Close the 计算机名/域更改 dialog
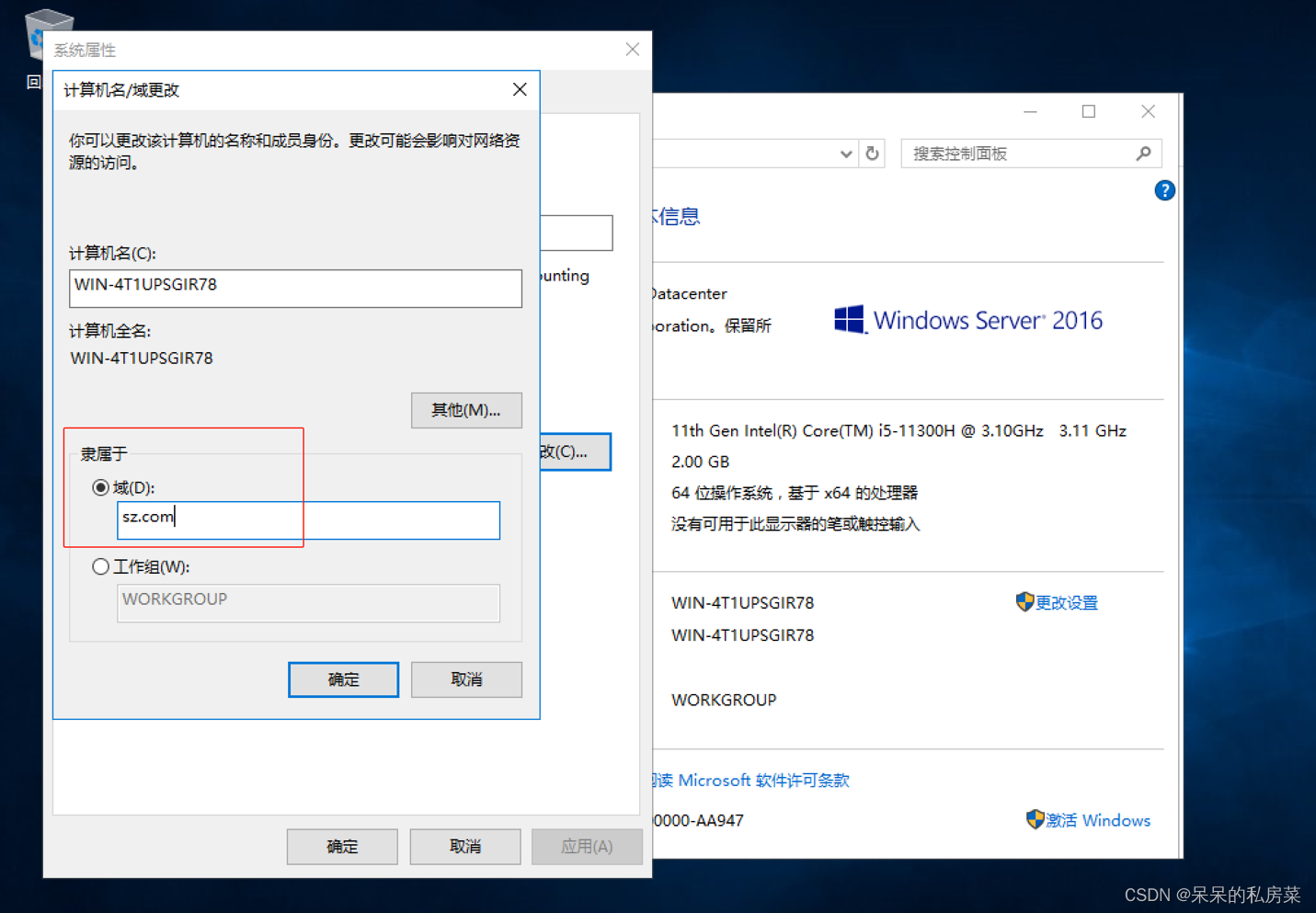 520,89
